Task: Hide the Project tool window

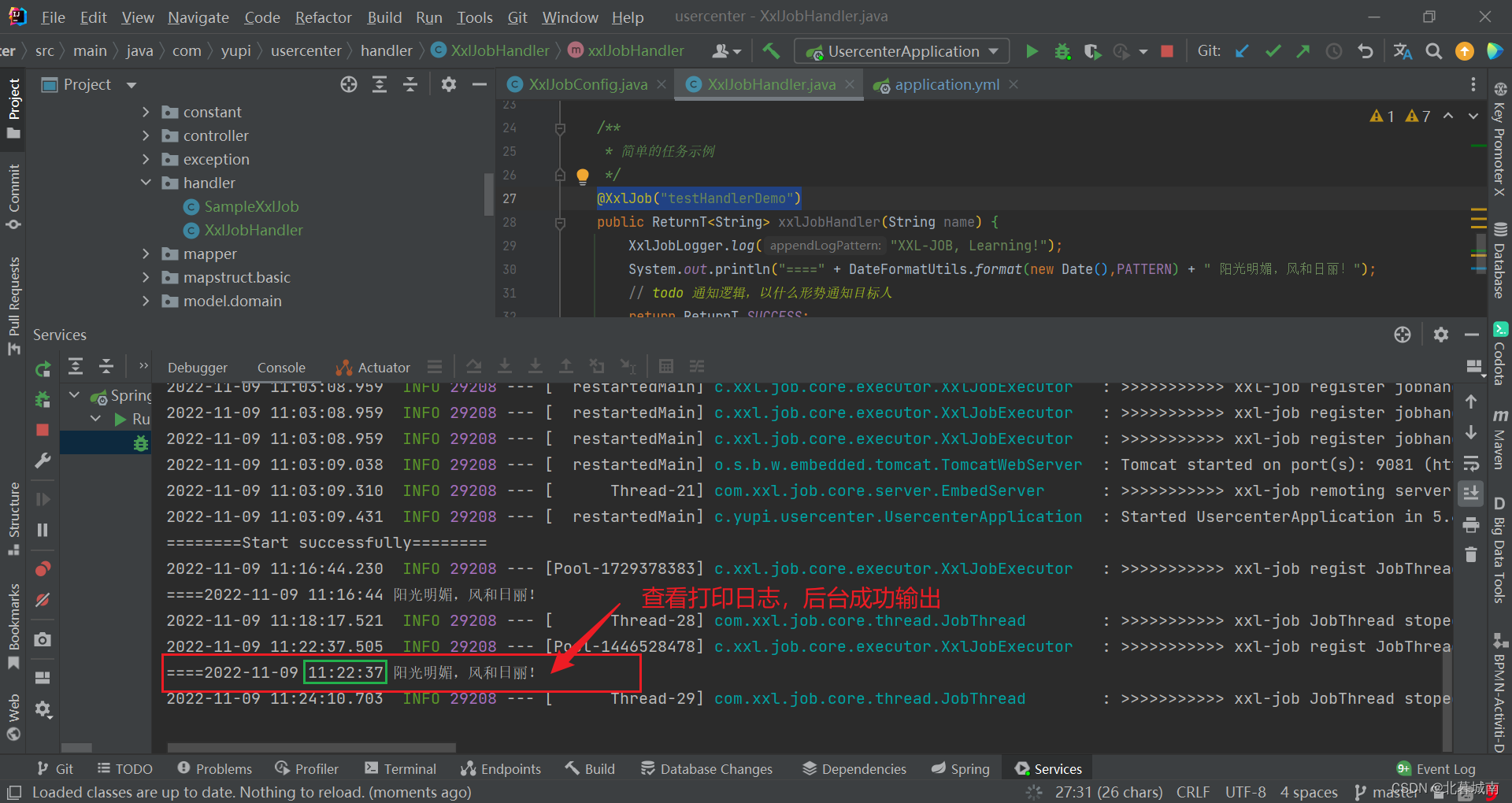Action: (x=479, y=84)
